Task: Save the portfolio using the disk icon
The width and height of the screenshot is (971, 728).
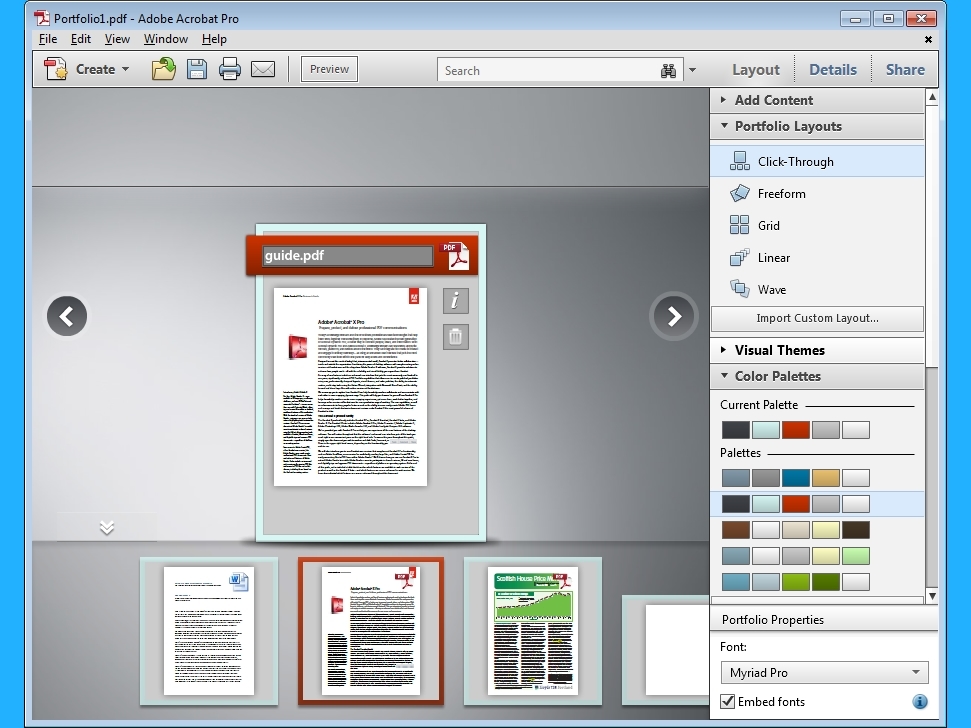Action: [x=197, y=68]
